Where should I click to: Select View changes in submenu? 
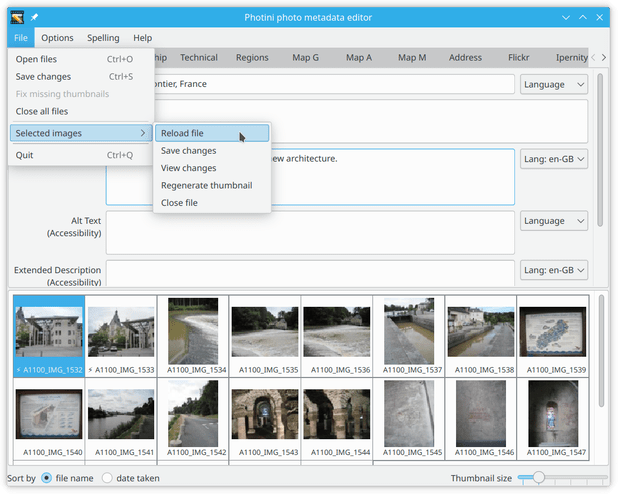tap(212, 168)
